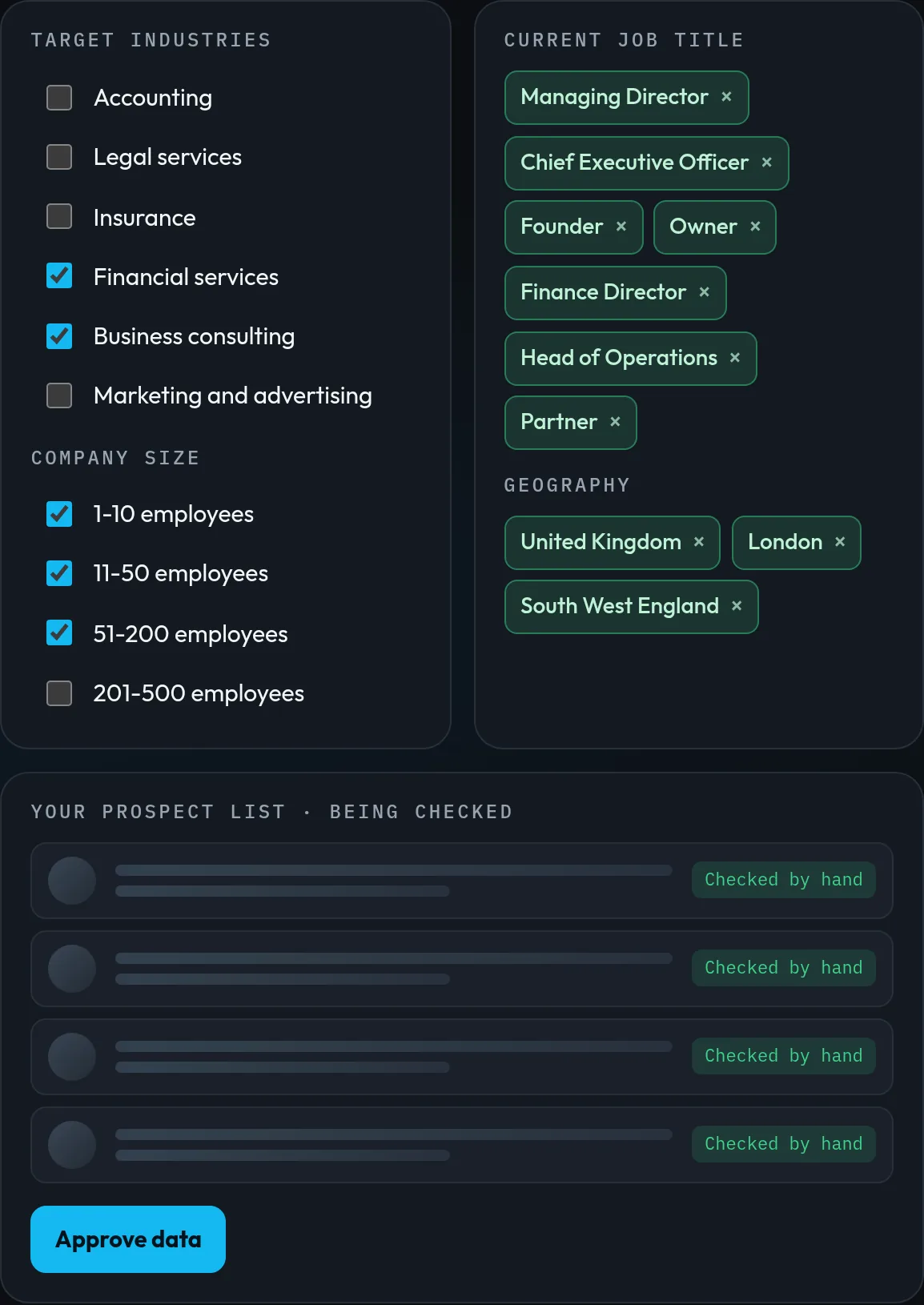
Task: Uncheck the 51-200 employees checkbox
Action: click(x=59, y=632)
